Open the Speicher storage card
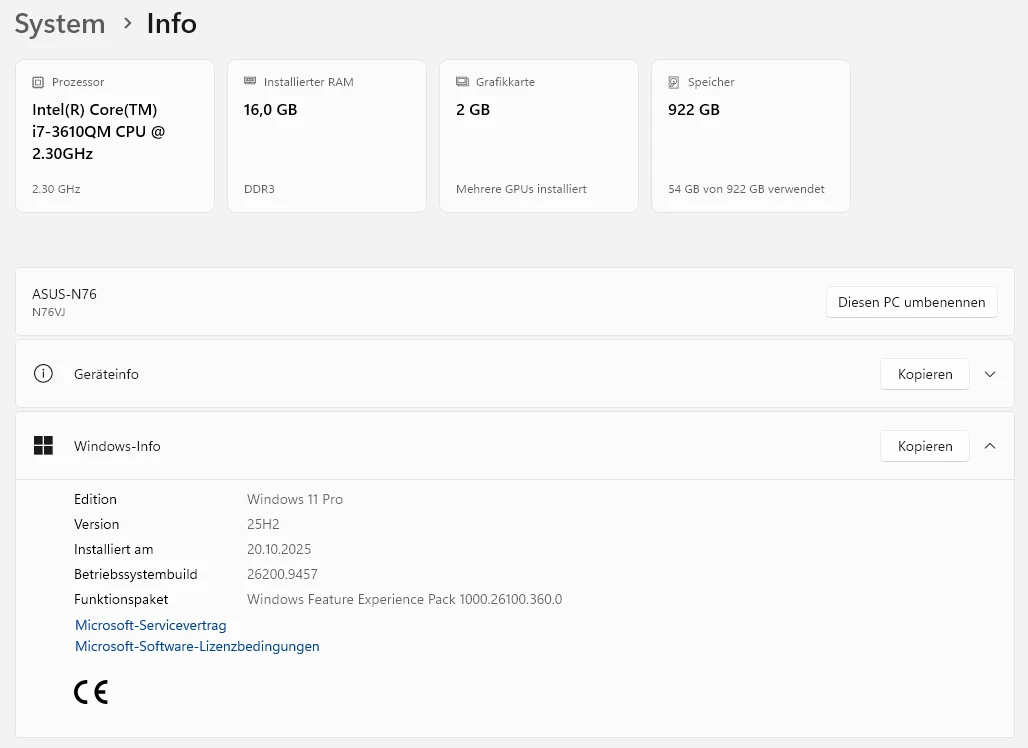Image resolution: width=1028 pixels, height=748 pixels. click(751, 136)
